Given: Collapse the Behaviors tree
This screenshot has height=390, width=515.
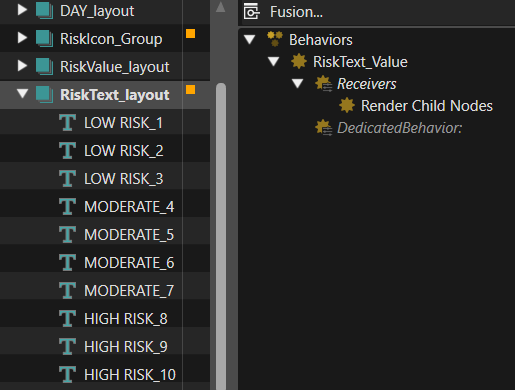Looking at the screenshot, I should (x=249, y=39).
